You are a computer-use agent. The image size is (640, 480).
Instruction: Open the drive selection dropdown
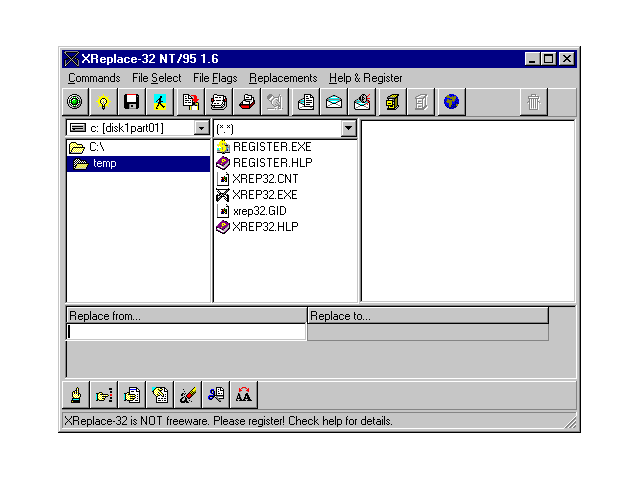click(x=201, y=128)
